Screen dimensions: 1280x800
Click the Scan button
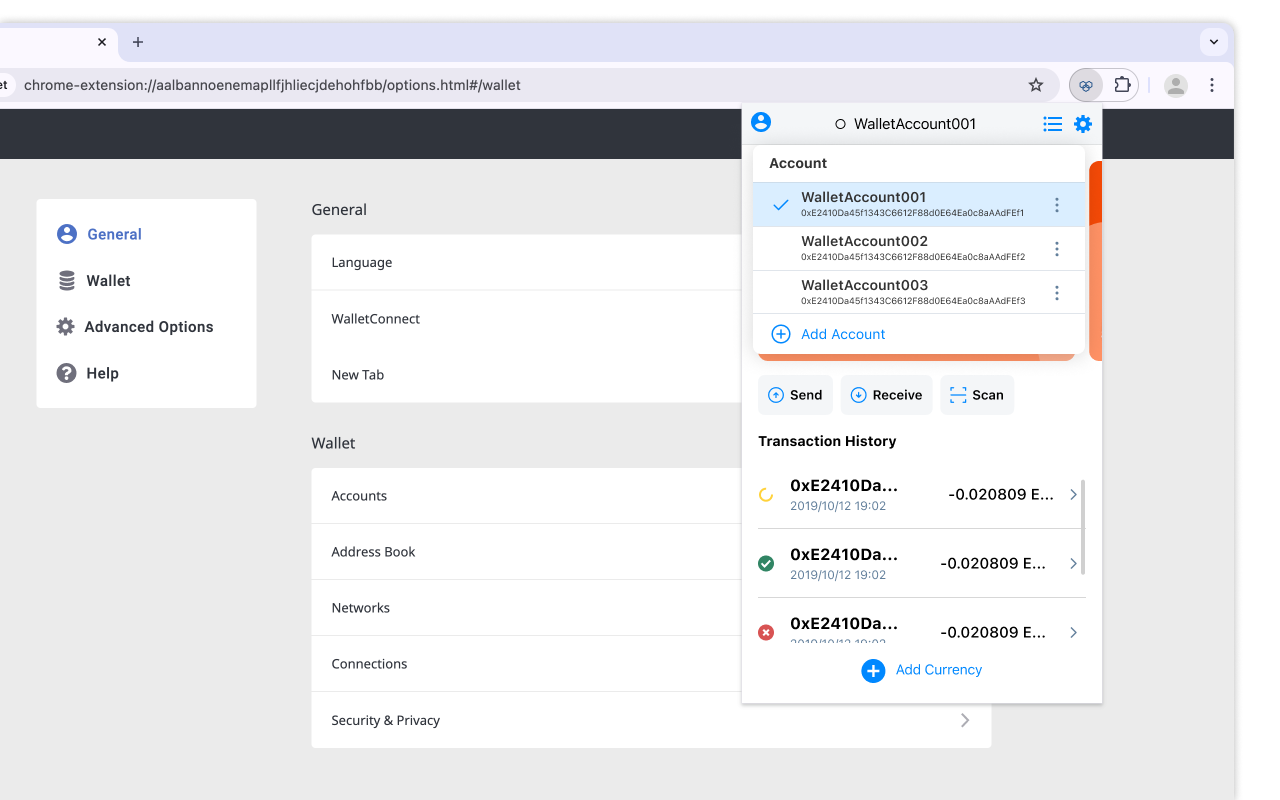[x=977, y=395]
